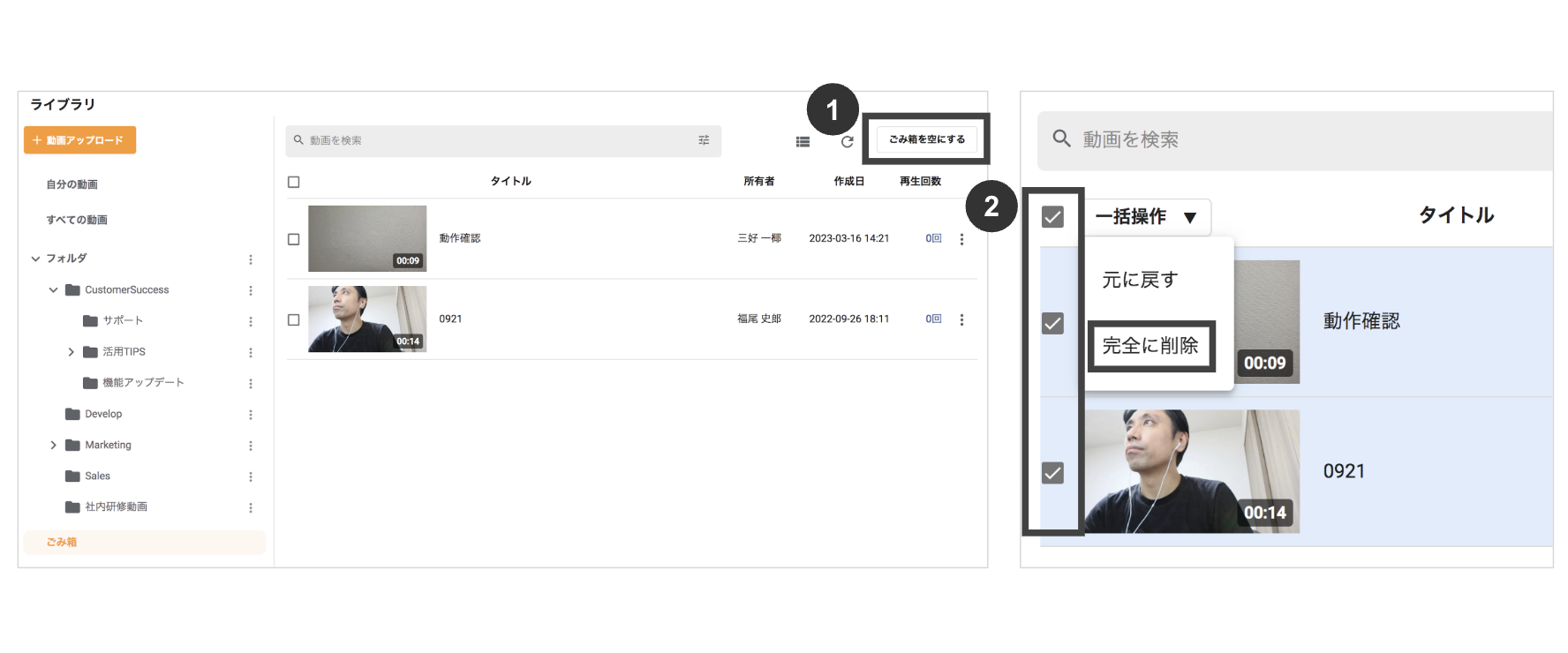Open options menu for CustomerSuccess folder
The image size is (1568, 653).
[251, 290]
